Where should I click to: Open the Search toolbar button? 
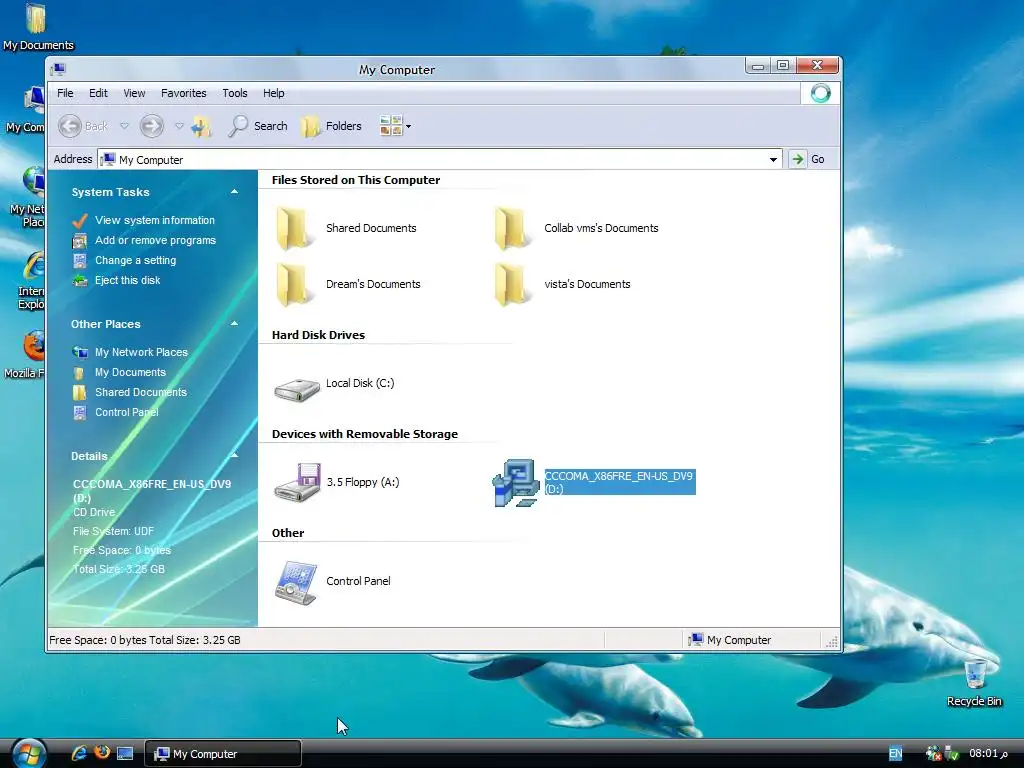258,126
